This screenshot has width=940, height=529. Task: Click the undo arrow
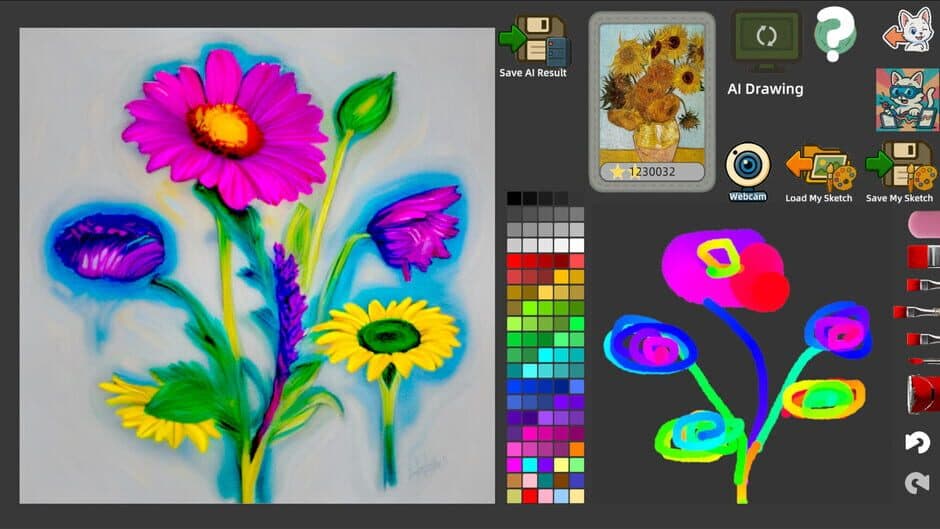tap(917, 442)
